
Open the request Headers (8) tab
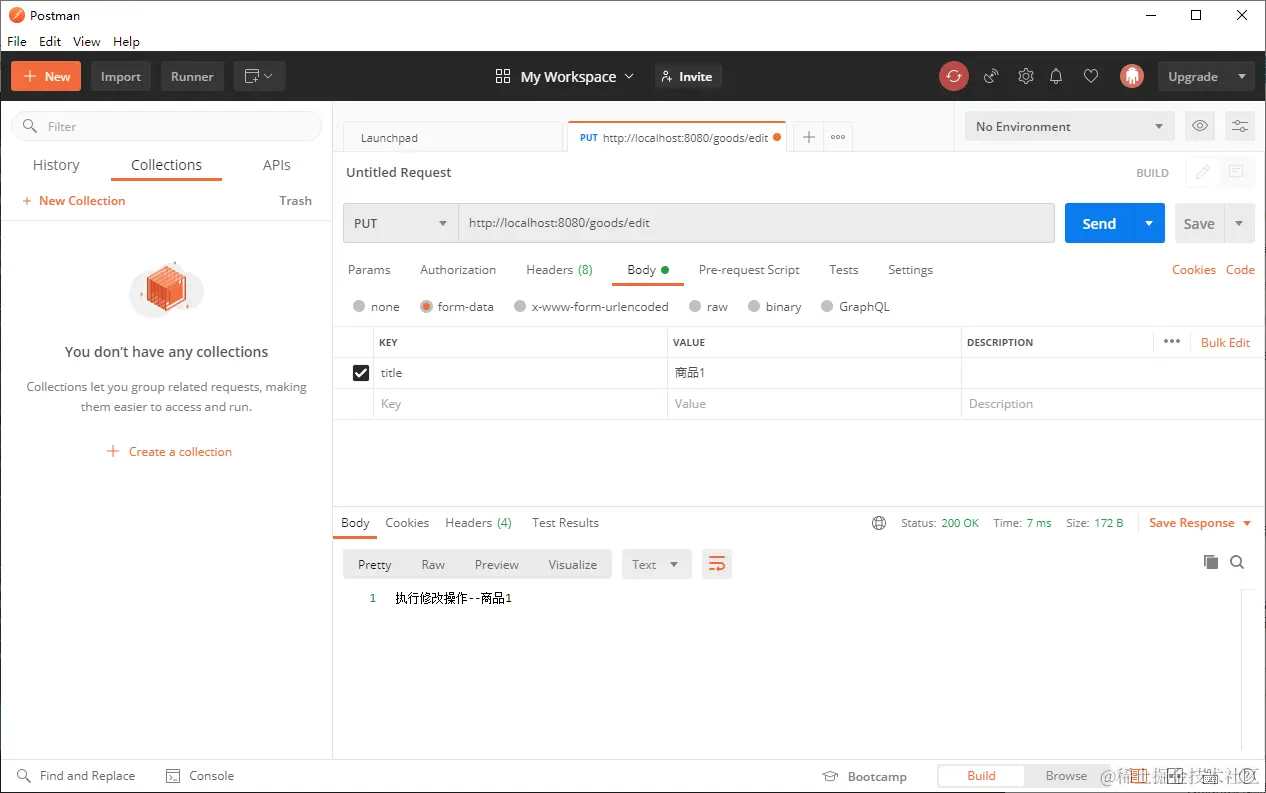559,270
